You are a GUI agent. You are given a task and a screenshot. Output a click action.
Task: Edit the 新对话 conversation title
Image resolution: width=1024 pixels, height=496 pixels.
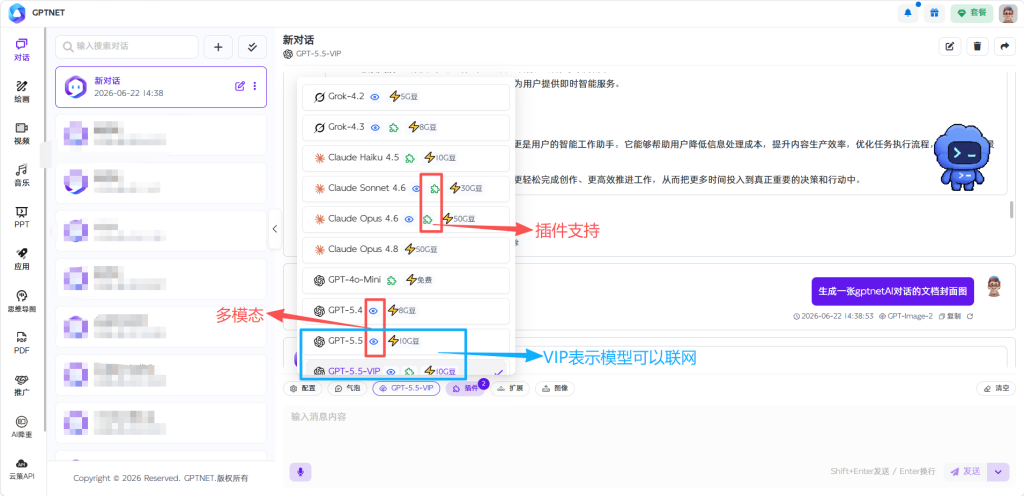click(x=240, y=86)
